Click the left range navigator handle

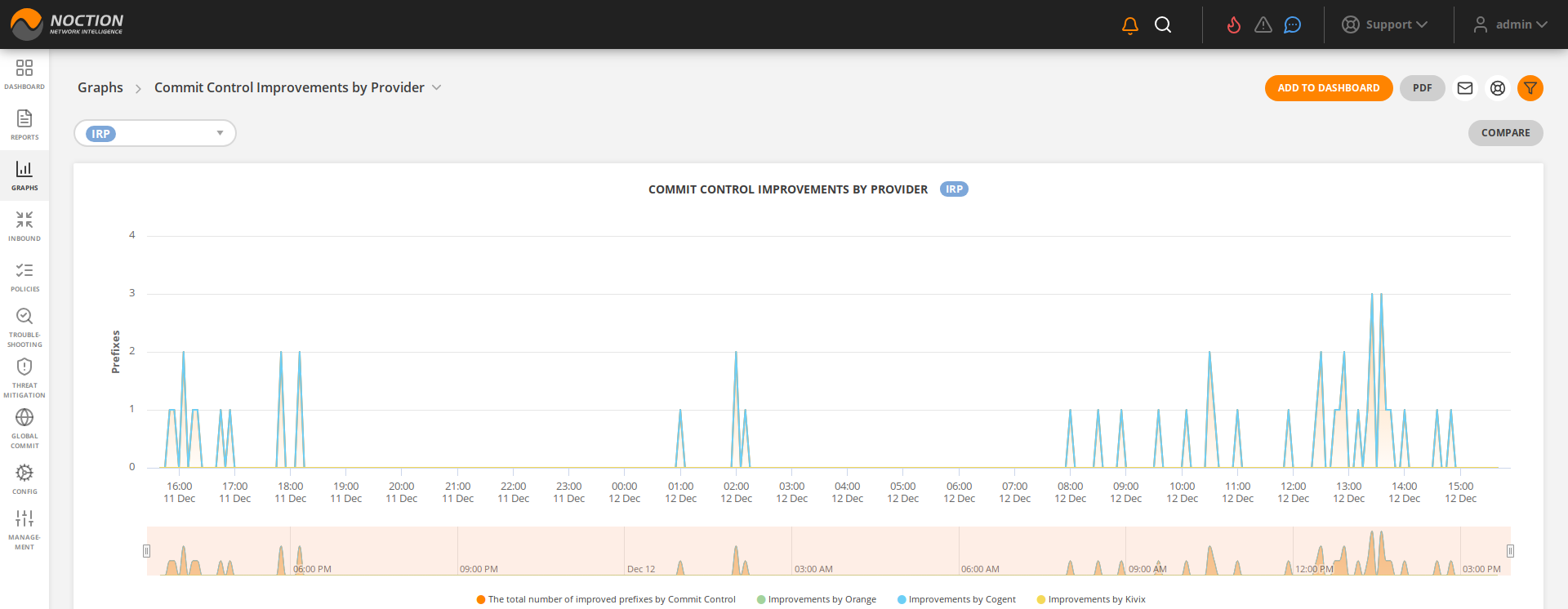[147, 551]
